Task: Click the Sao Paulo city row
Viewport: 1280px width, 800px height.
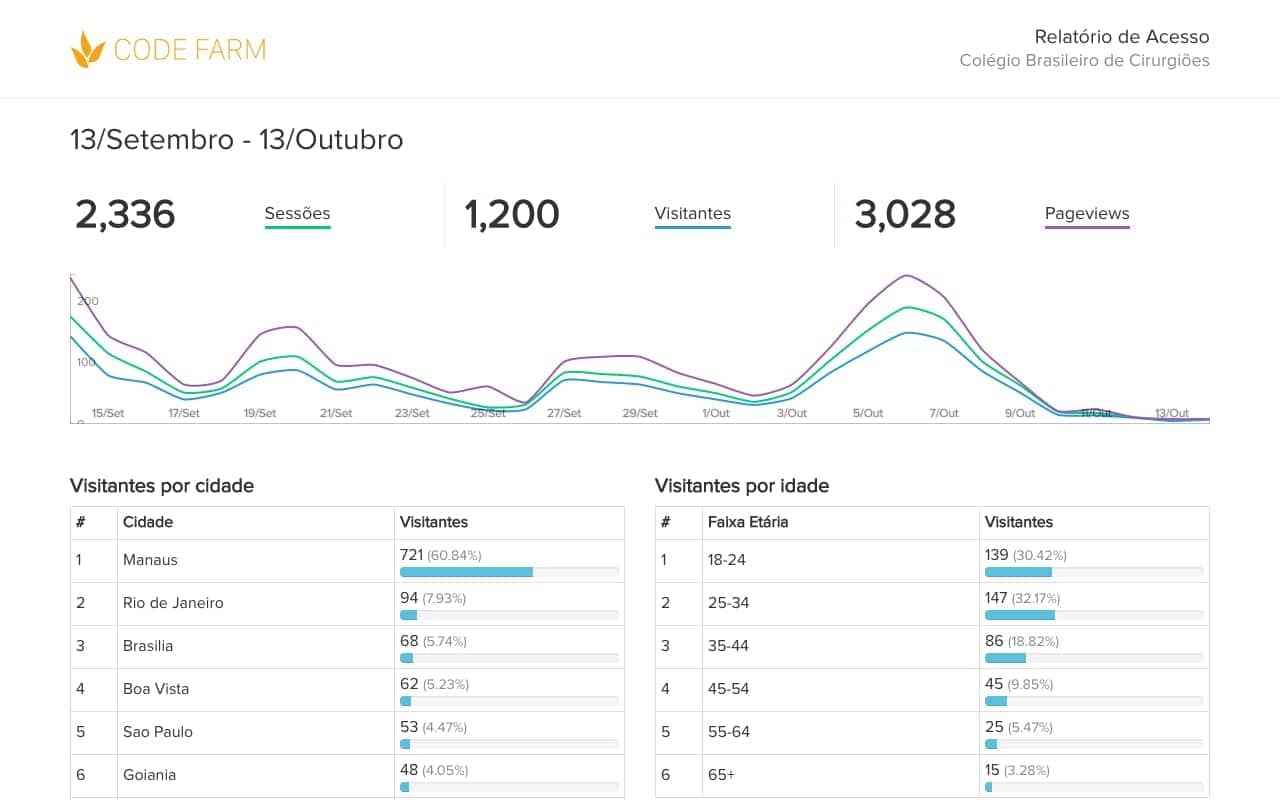Action: pos(347,733)
